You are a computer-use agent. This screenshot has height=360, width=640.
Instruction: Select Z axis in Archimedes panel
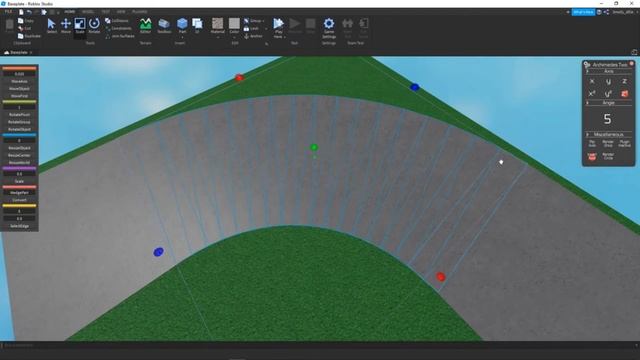pyautogui.click(x=624, y=82)
